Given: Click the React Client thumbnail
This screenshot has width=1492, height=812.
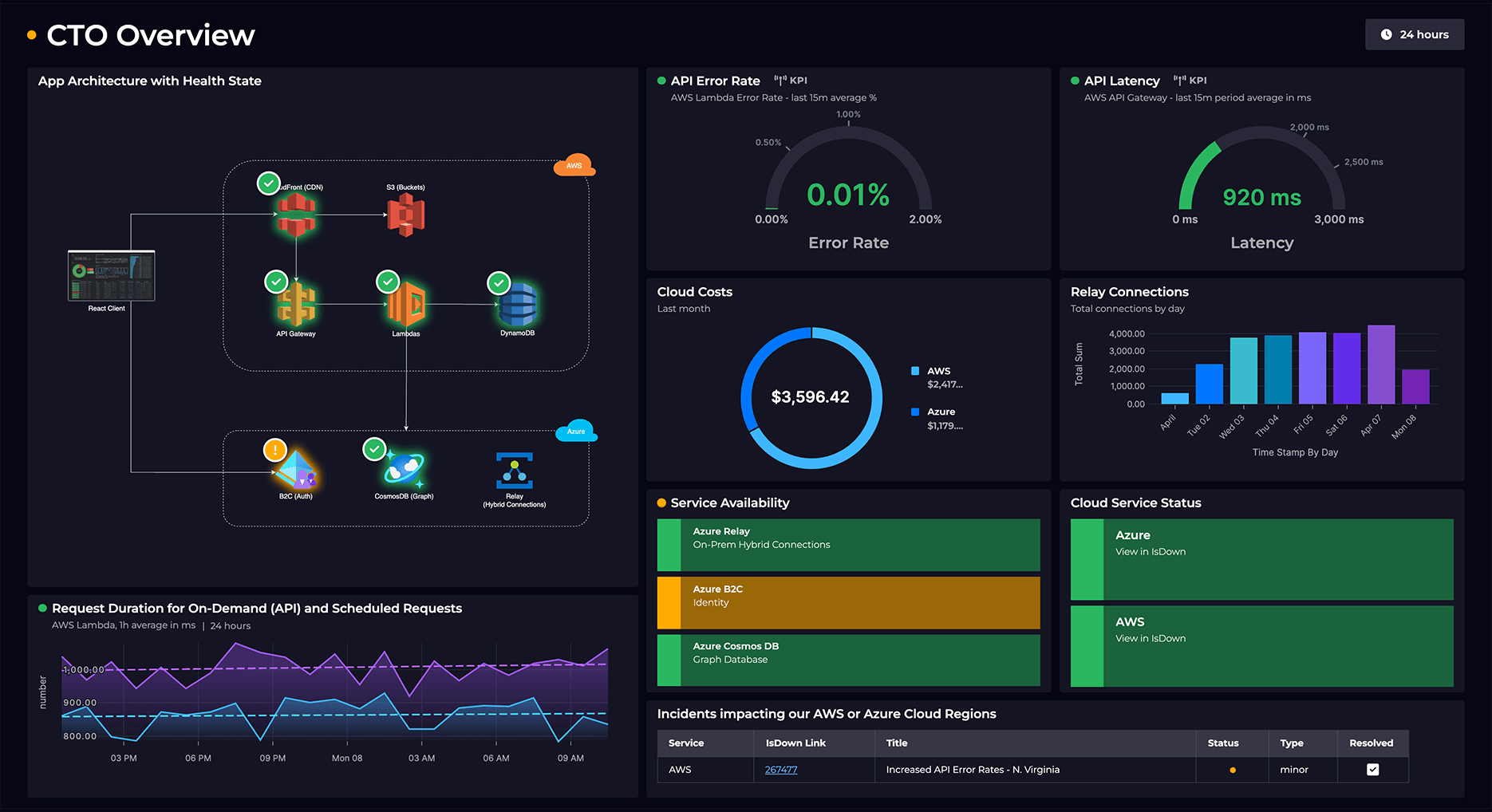Looking at the screenshot, I should [x=112, y=276].
